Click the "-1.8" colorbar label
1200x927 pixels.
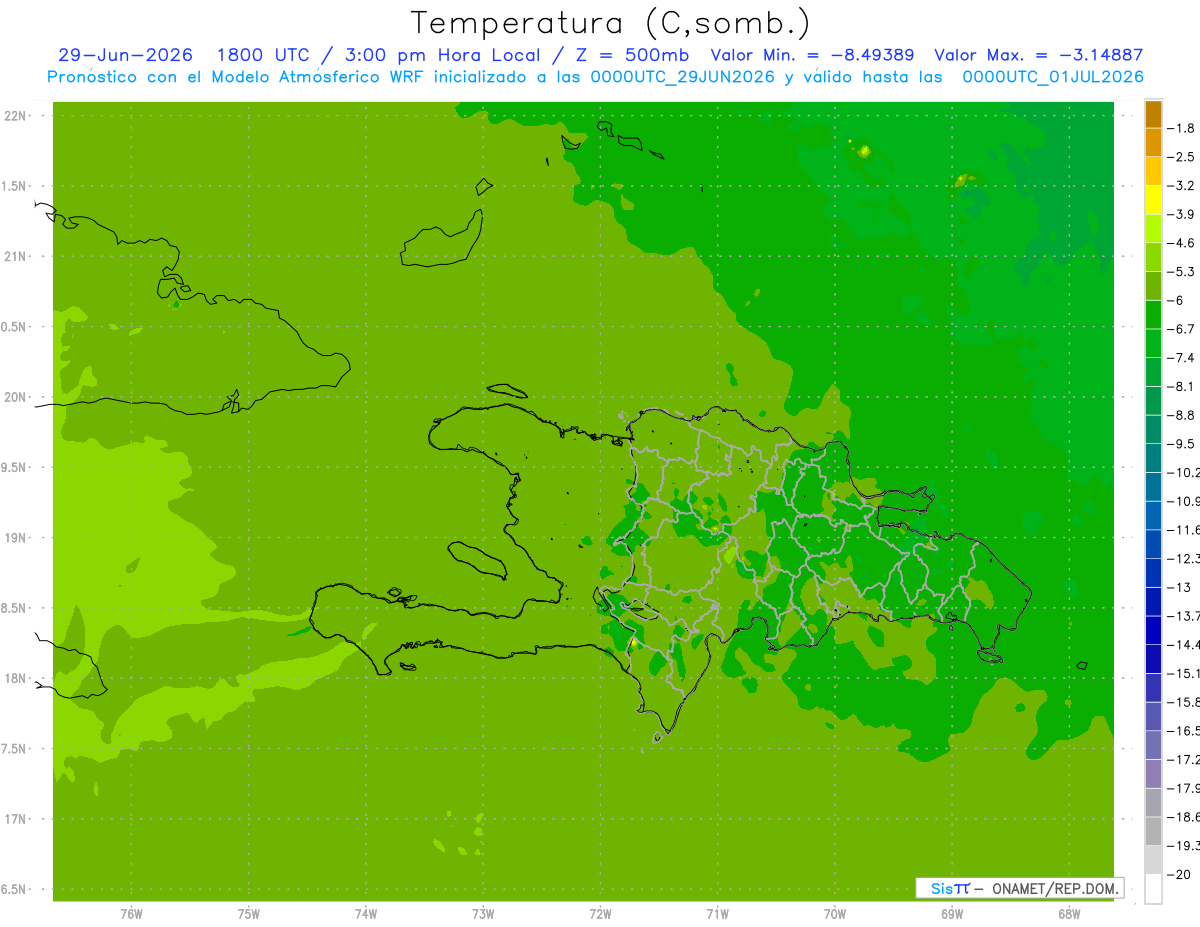[x=1183, y=128]
